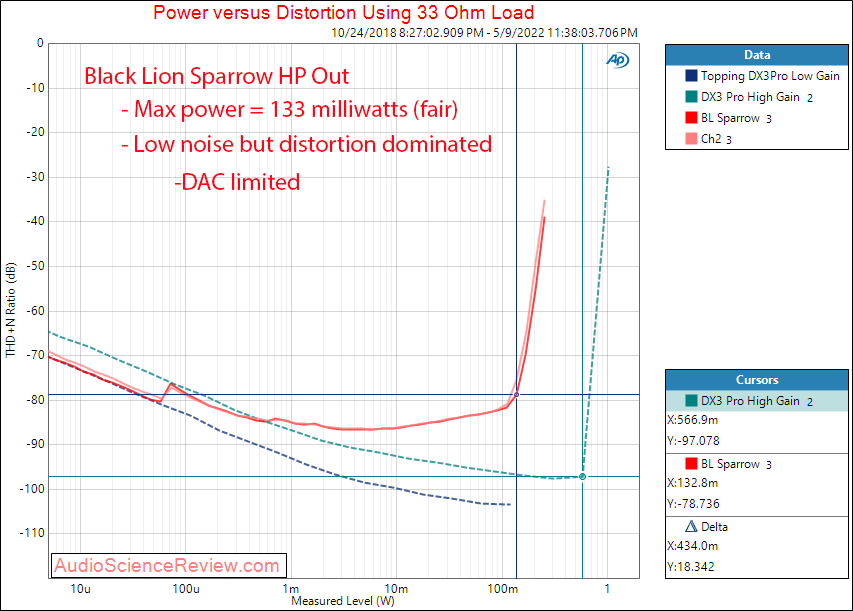Click the Delta triangle icon in Cursors
The image size is (853, 611).
[x=691, y=526]
